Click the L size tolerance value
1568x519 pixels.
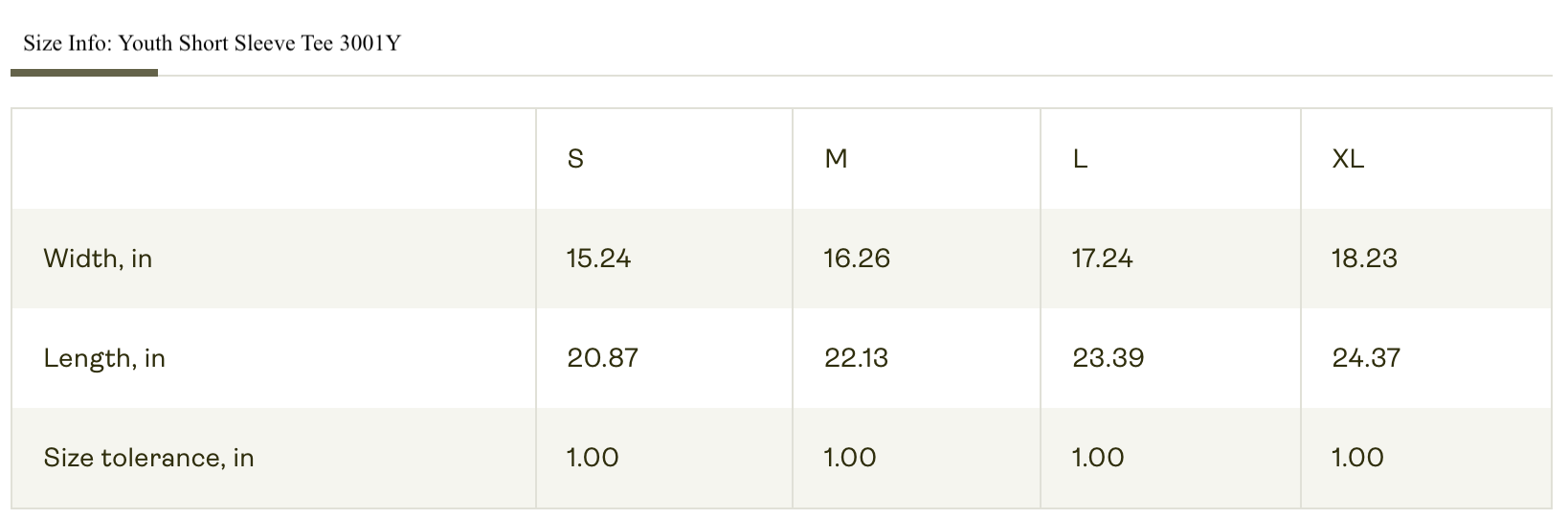(1098, 458)
